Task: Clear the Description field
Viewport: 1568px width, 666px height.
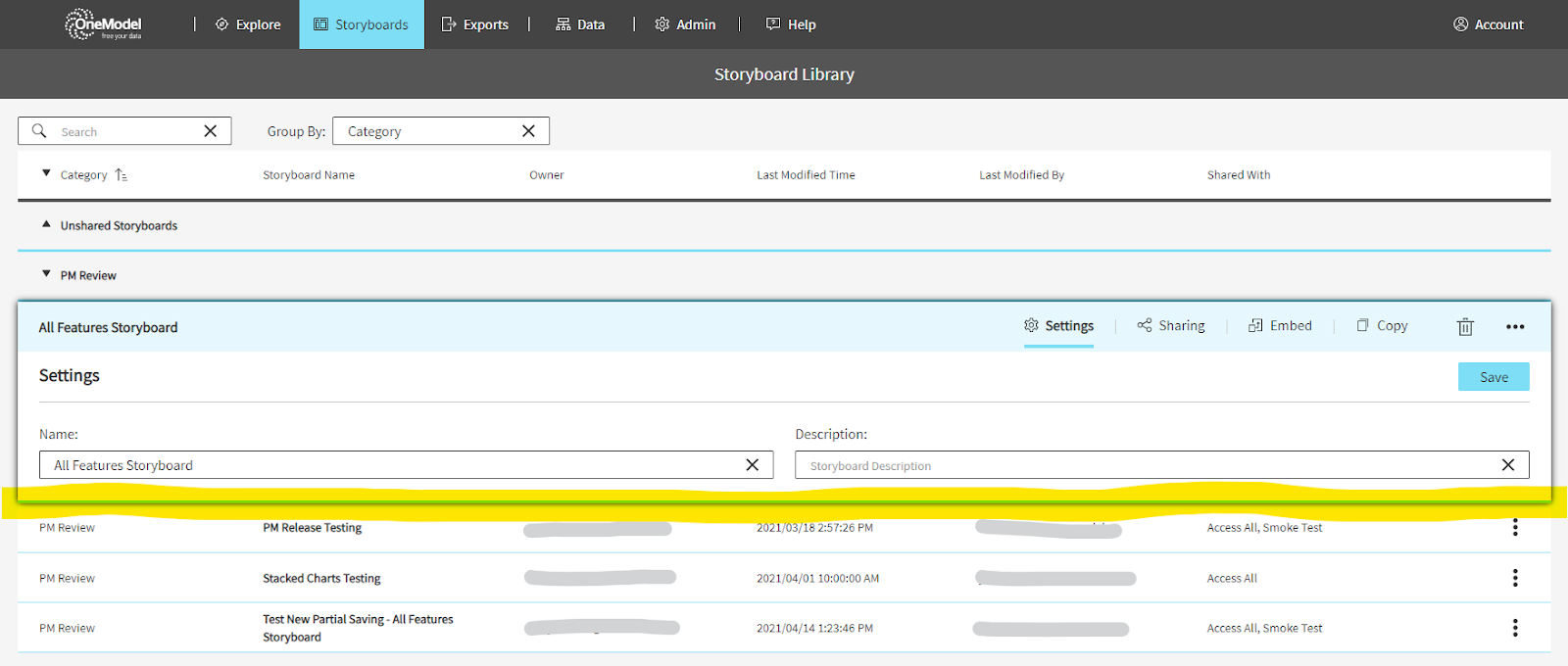Action: [x=1508, y=465]
